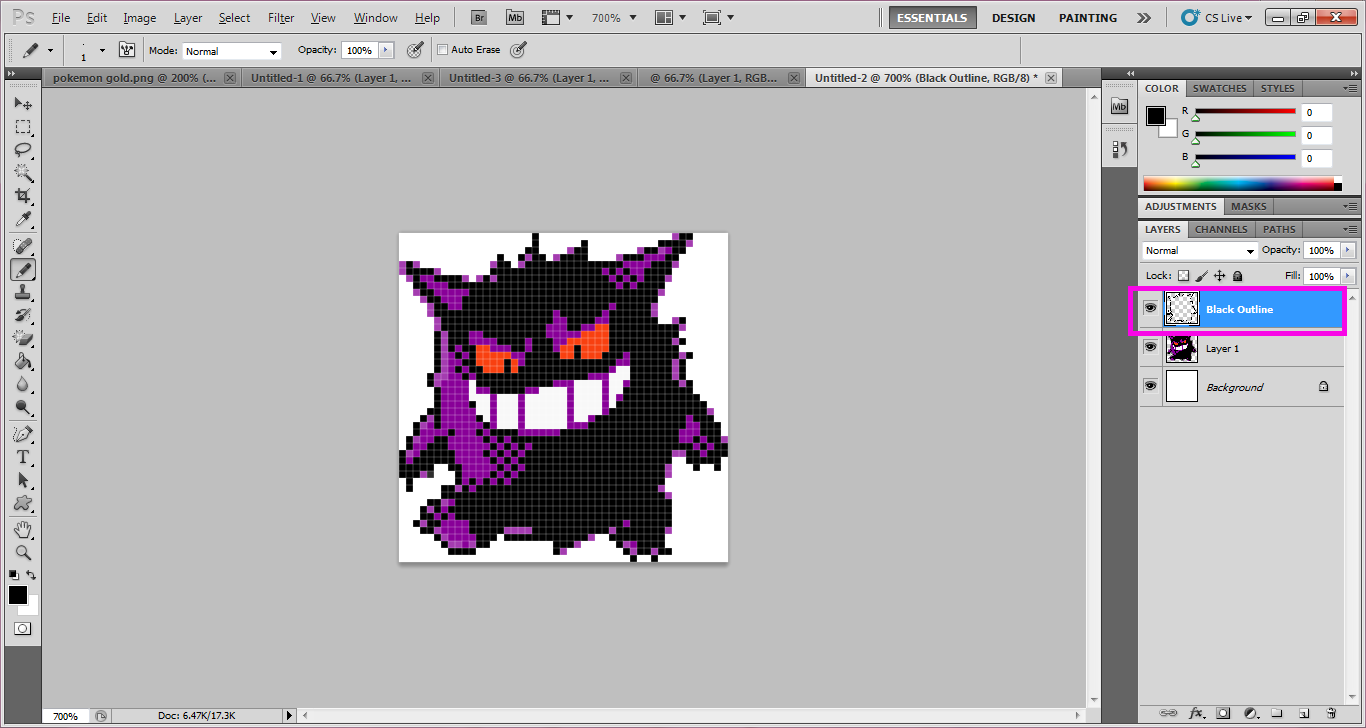This screenshot has height=728, width=1366.
Task: Select the Eraser tool
Action: tap(22, 338)
